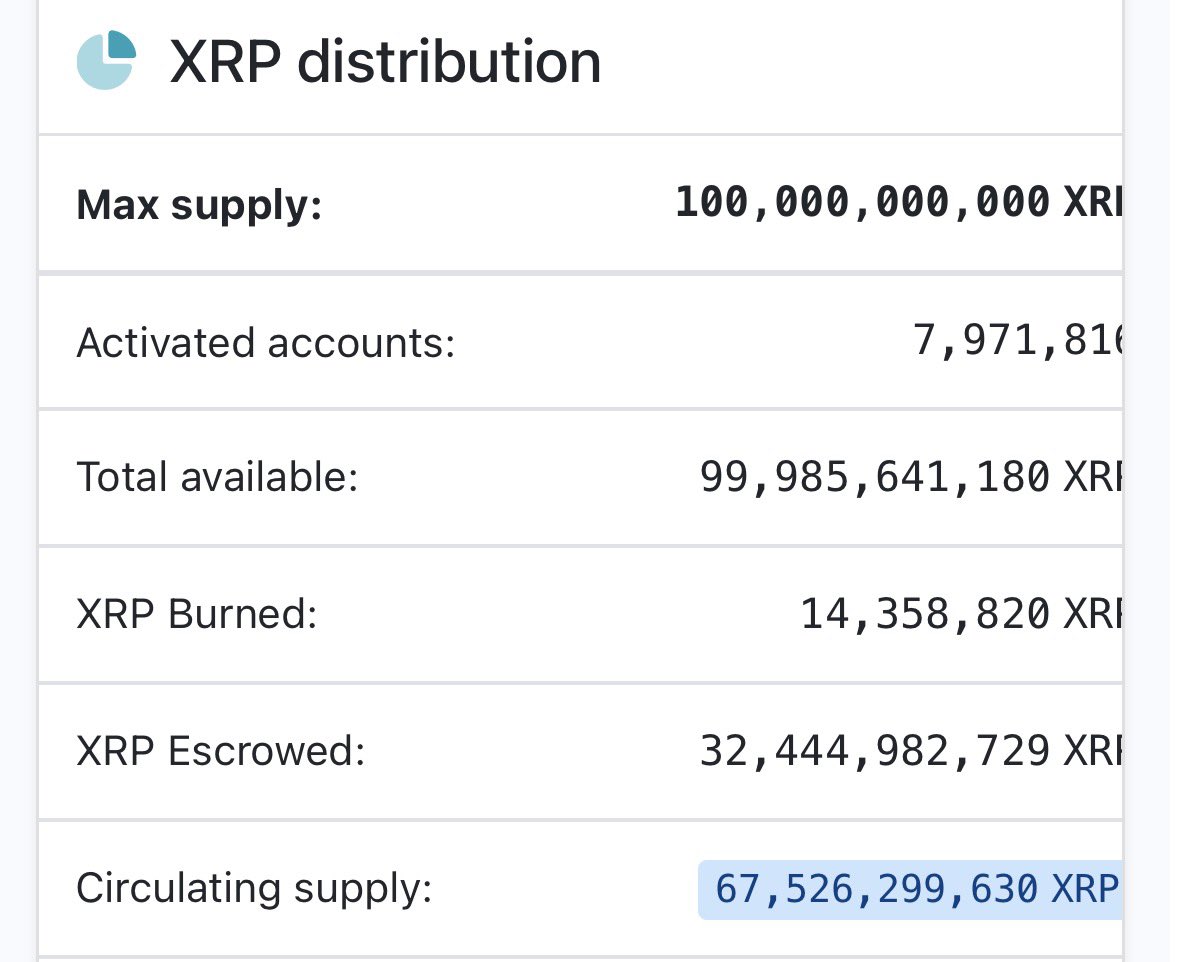The height and width of the screenshot is (962, 1179).
Task: Select the XRP Escrowed label
Action: (x=221, y=751)
